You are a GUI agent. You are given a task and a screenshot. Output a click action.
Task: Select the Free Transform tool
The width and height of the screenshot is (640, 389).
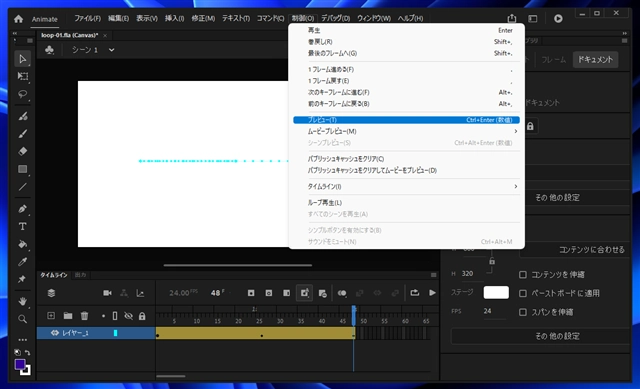pyautogui.click(x=23, y=76)
